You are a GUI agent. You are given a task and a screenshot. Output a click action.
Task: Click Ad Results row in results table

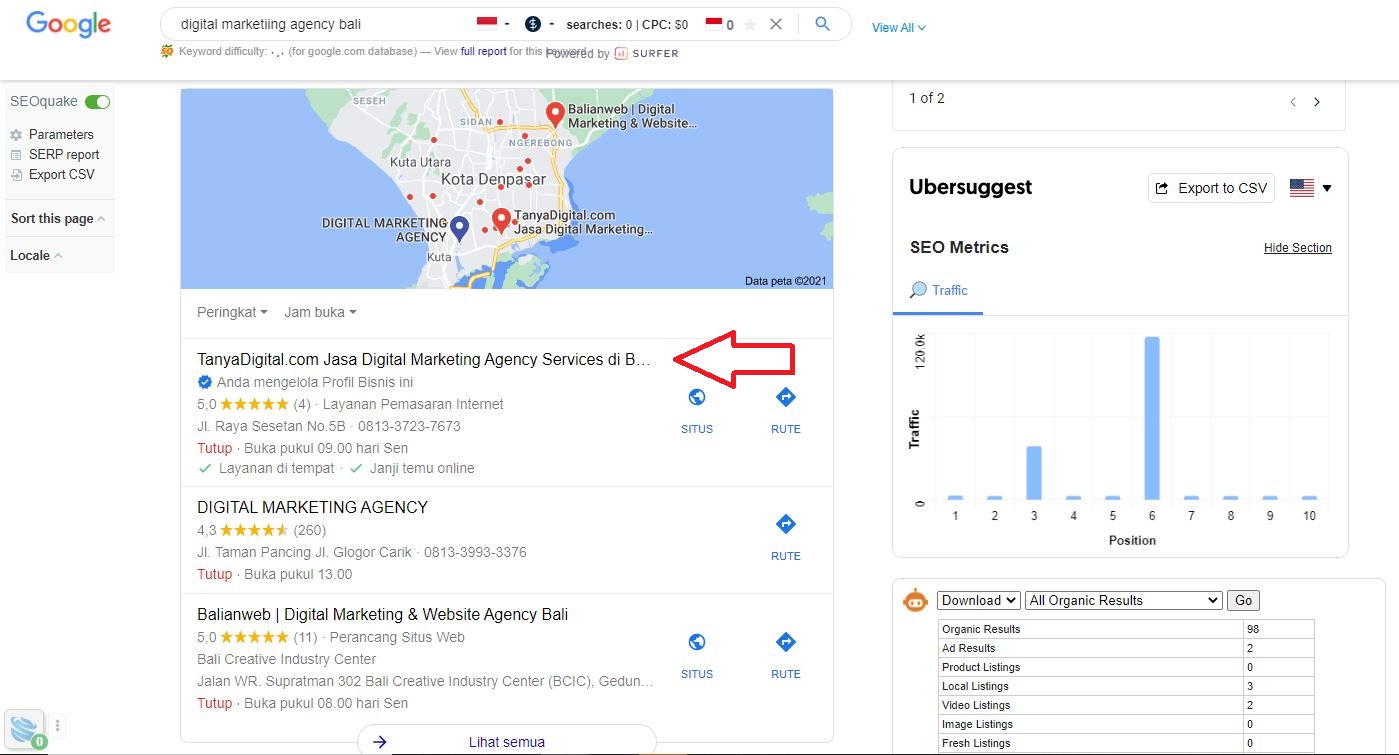coord(1126,648)
